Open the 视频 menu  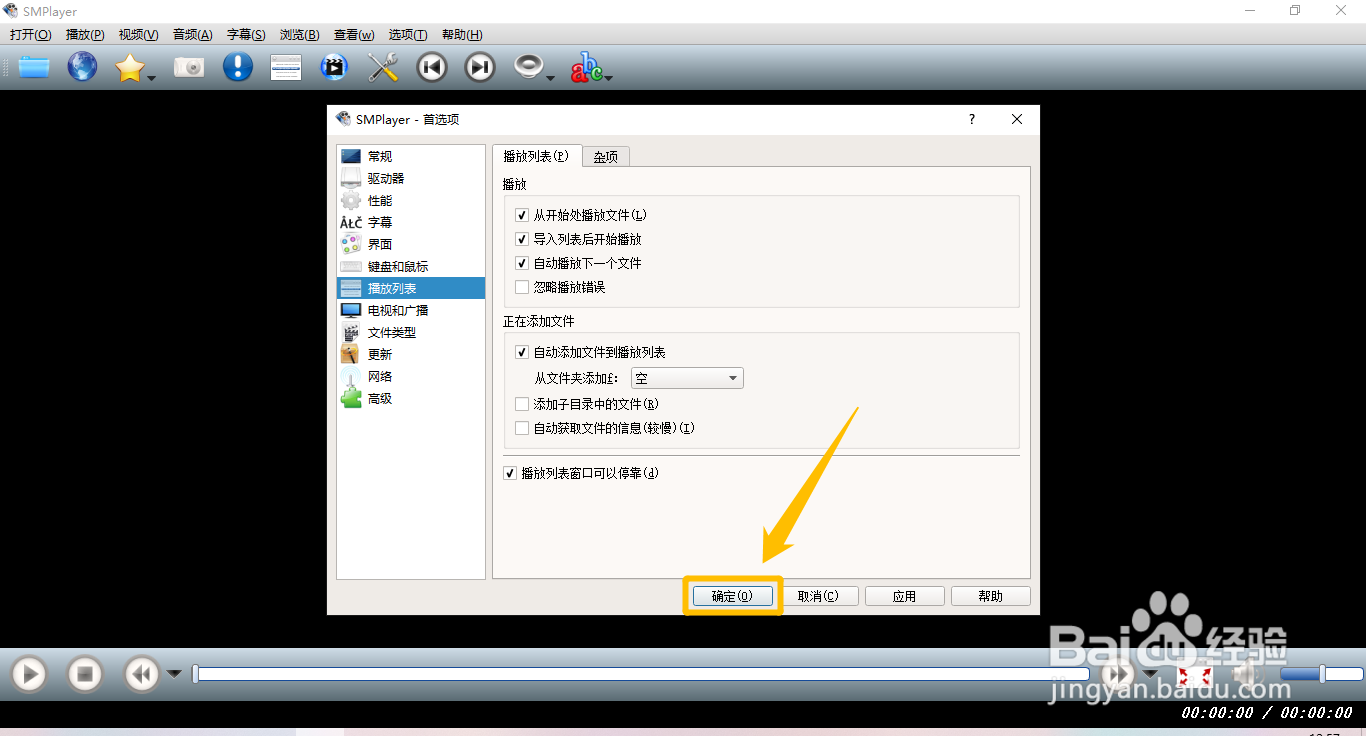point(137,34)
